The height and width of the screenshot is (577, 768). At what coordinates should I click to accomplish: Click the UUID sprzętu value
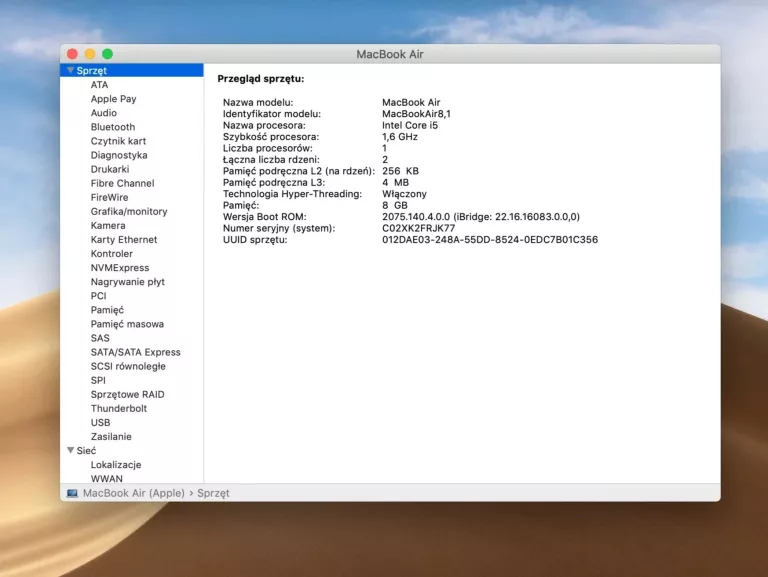[490, 240]
